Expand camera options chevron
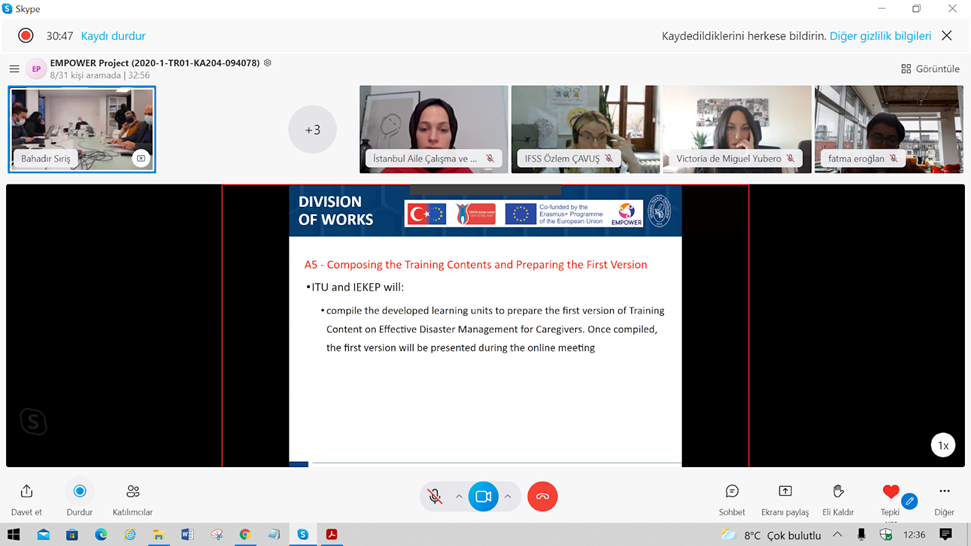 point(508,496)
